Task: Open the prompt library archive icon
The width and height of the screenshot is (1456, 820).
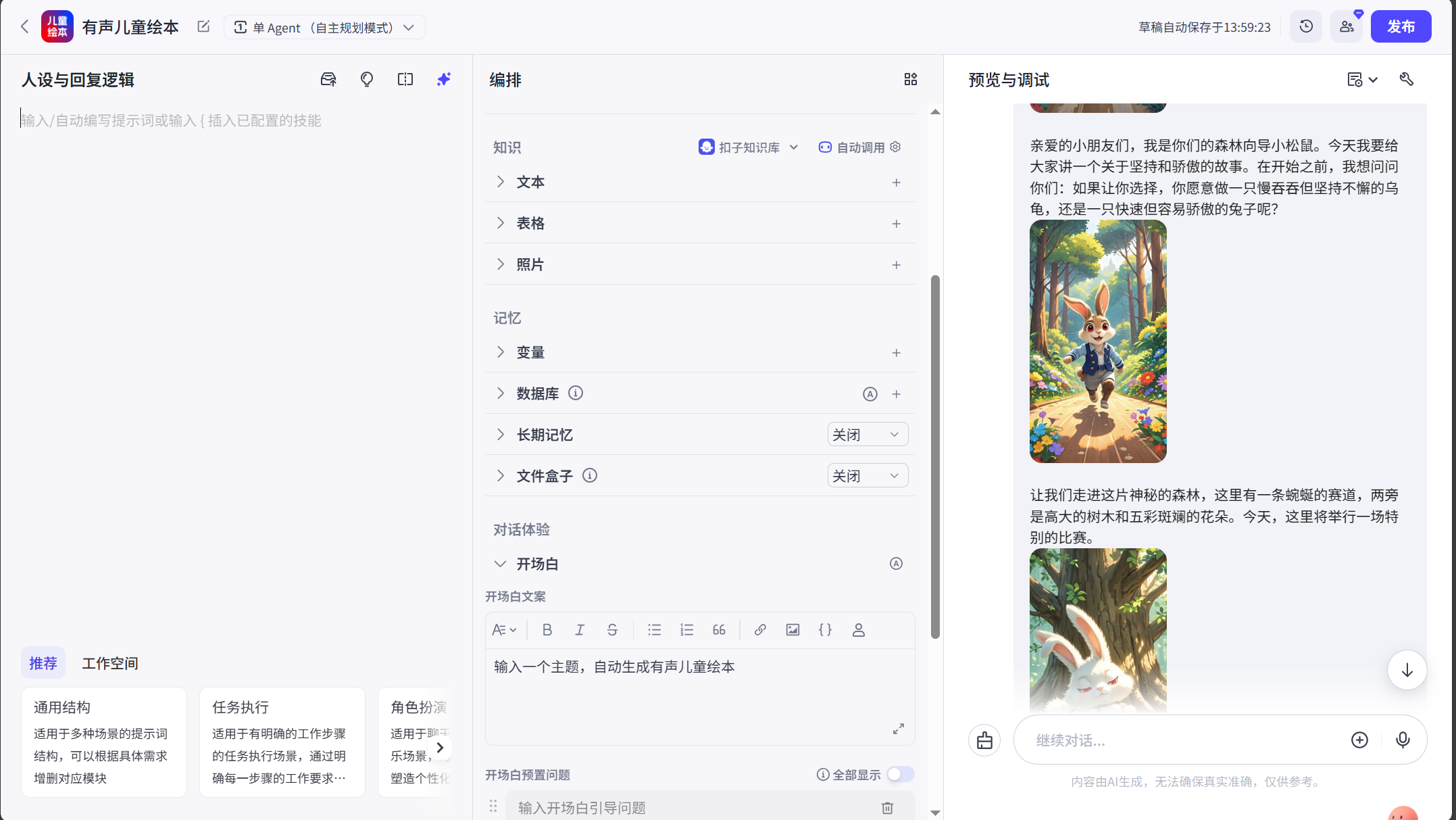Action: [x=328, y=79]
